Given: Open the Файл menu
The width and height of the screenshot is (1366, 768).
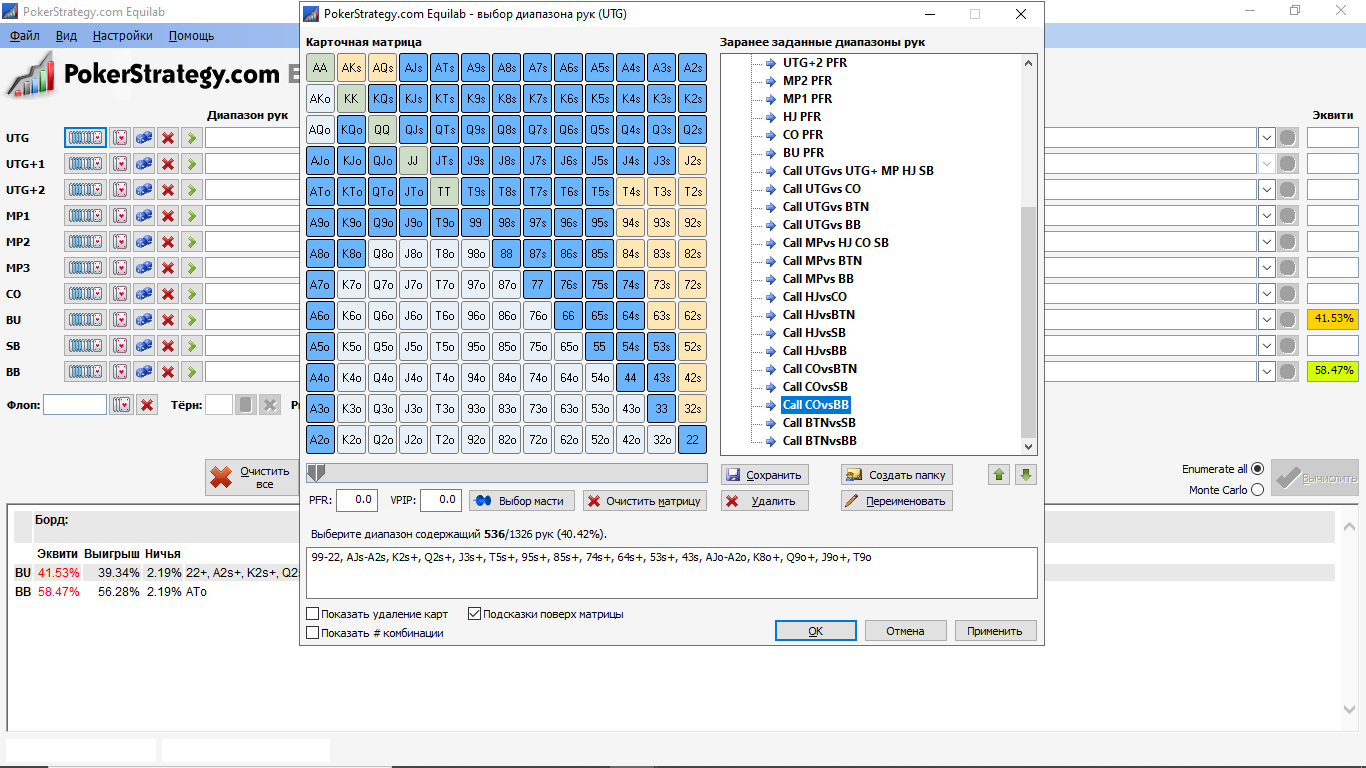Looking at the screenshot, I should click(25, 35).
